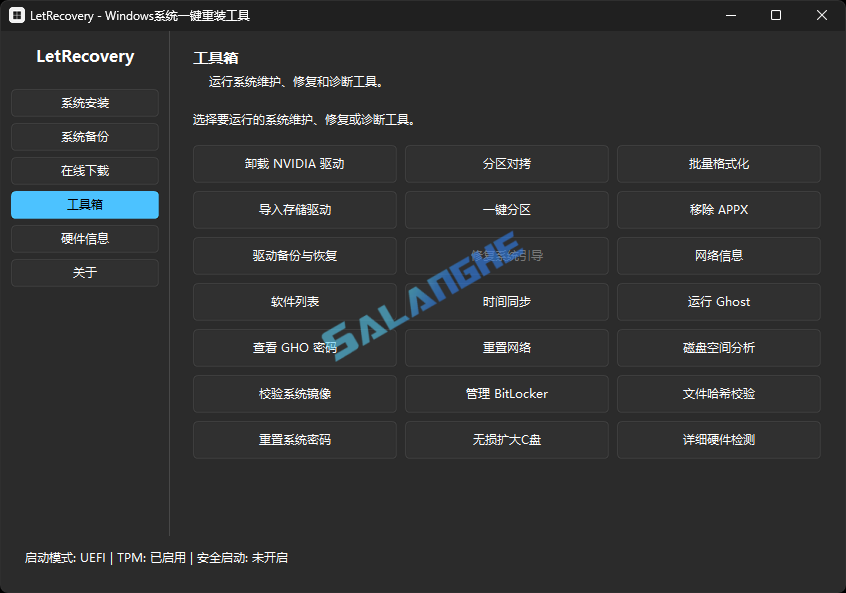This screenshot has width=846, height=593.
Task: Go to the 在线下载 section
Action: pos(85,171)
